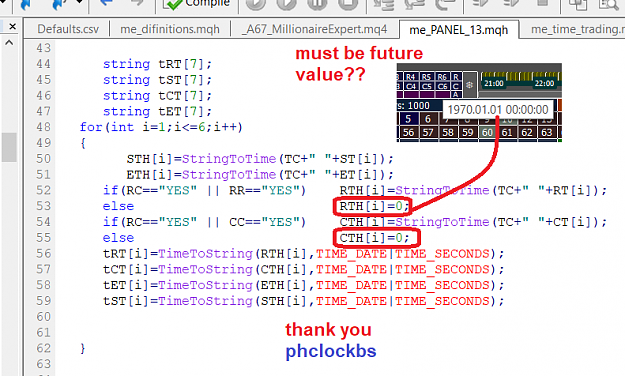
Task: Click the 'else' keyword on line 55
Action: [118, 238]
